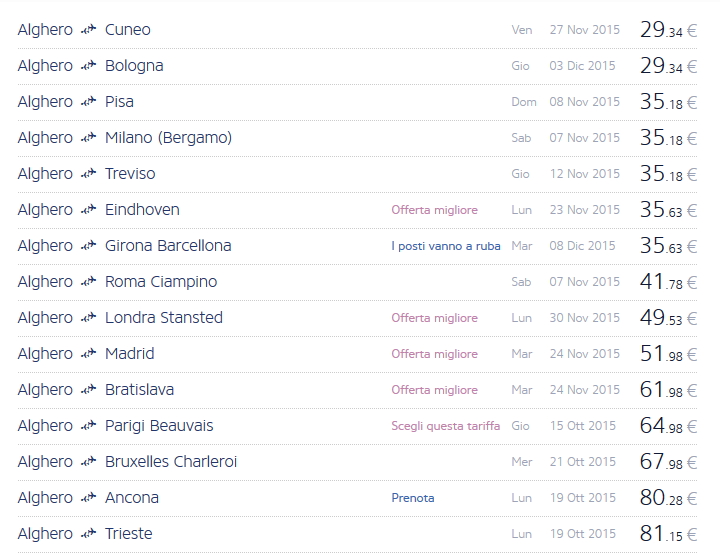Open Offerta migliore for Londra Stansted
This screenshot has width=720, height=555.
[x=434, y=318]
